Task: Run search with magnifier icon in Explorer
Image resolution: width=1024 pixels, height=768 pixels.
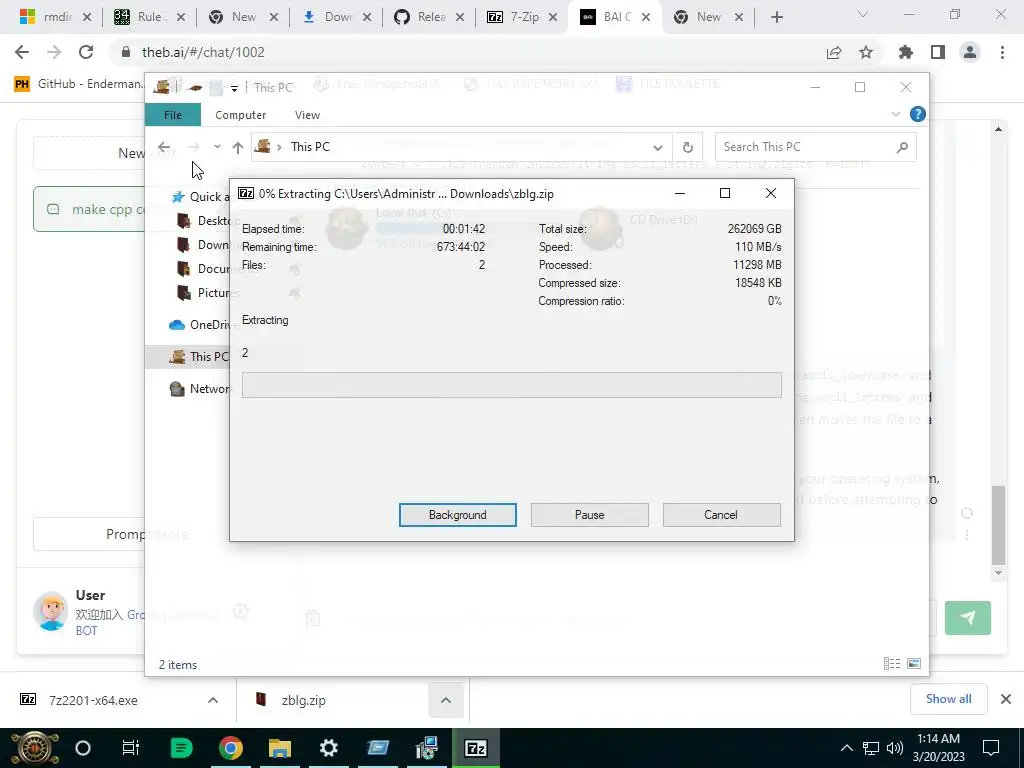Action: (902, 147)
